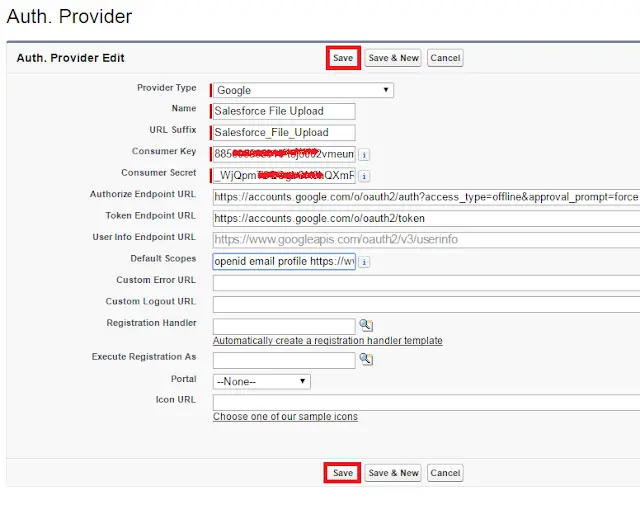Image resolution: width=640 pixels, height=519 pixels.
Task: Click the top Save & New button
Action: pos(393,58)
